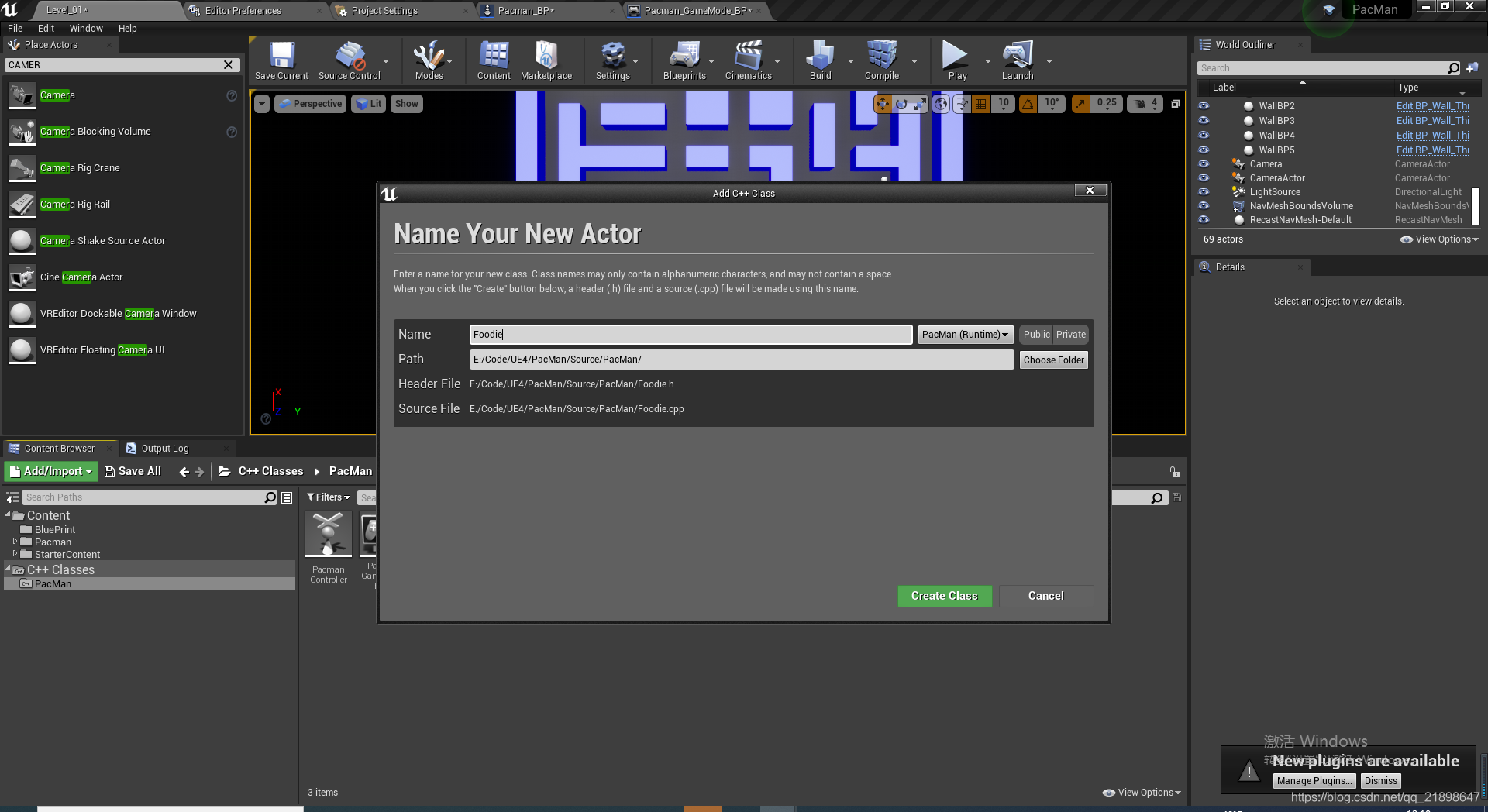Click the Compile toolbar icon
This screenshot has height=812, width=1488.
pyautogui.click(x=882, y=60)
